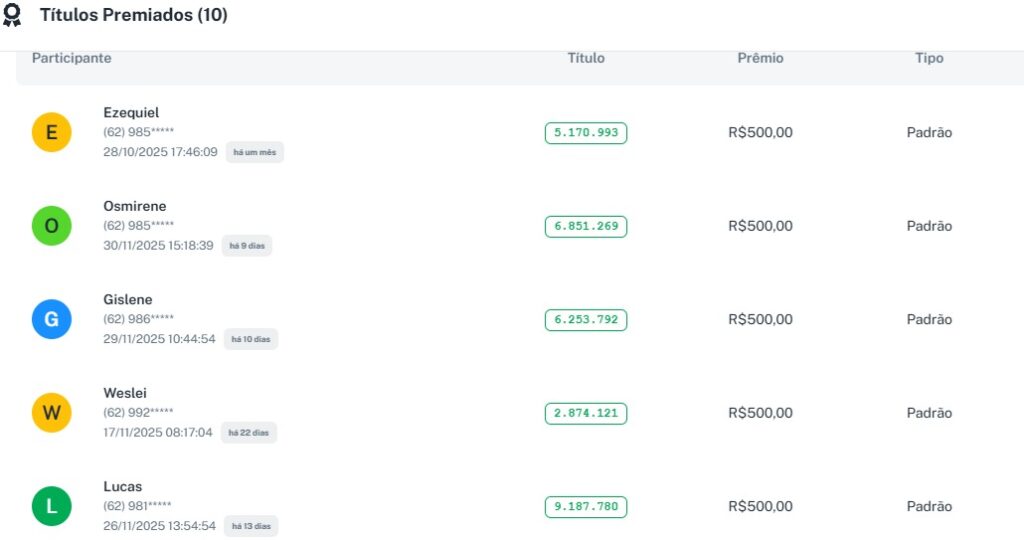This screenshot has width=1024, height=540.
Task: Click Ezequiel's yellow E avatar
Action: click(52, 132)
